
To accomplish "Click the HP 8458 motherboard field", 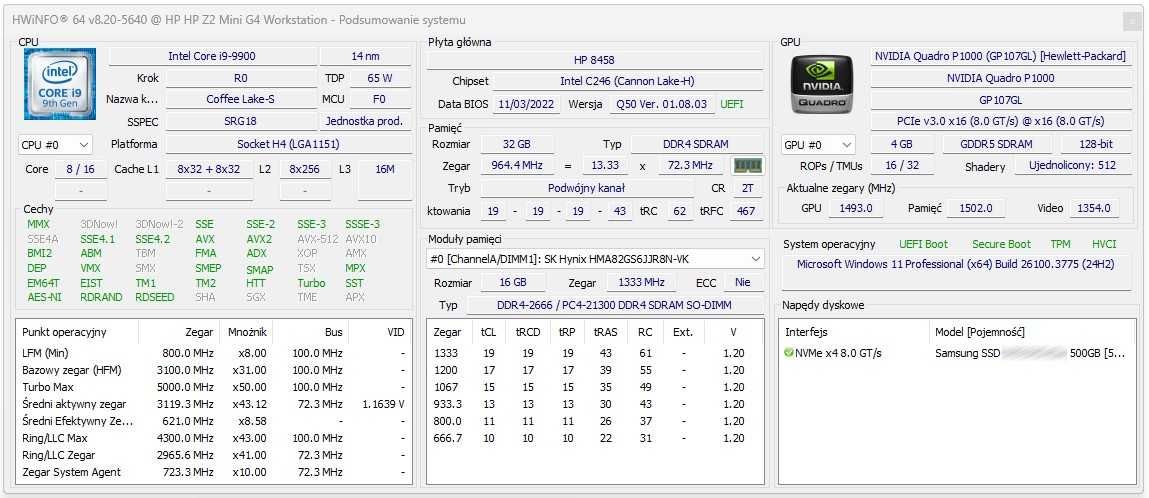I will pyautogui.click(x=594, y=60).
